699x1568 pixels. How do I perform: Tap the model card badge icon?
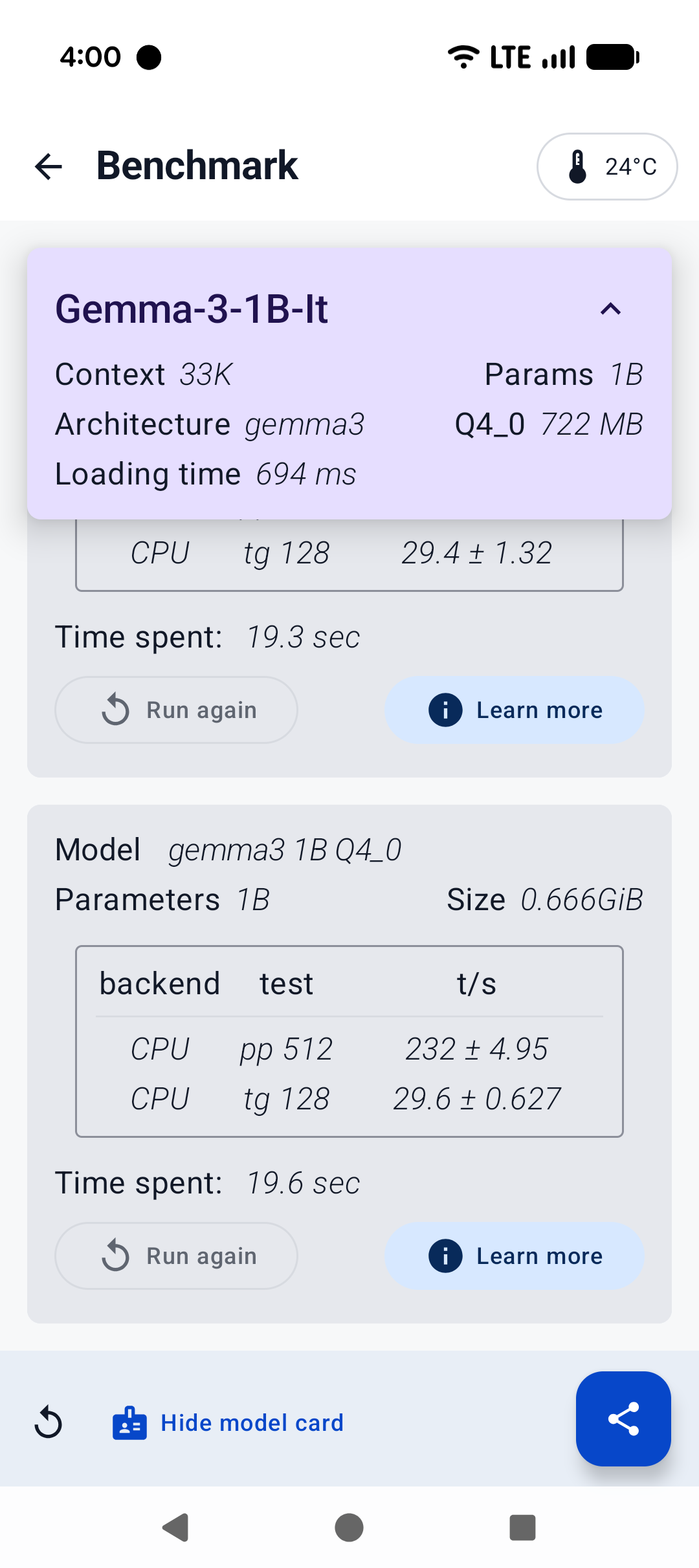point(129,1423)
